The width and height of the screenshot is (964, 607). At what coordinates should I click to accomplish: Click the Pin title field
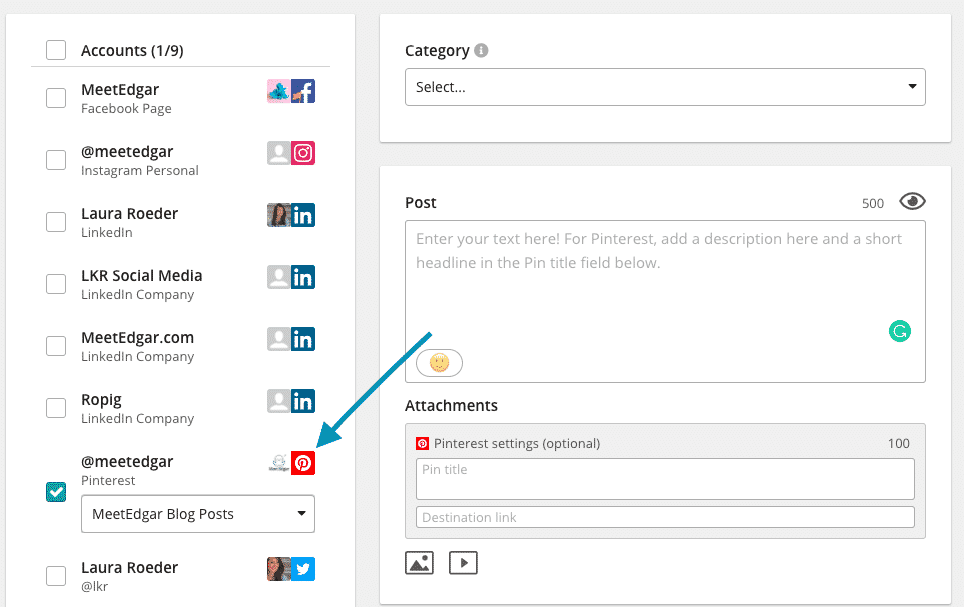click(x=665, y=478)
